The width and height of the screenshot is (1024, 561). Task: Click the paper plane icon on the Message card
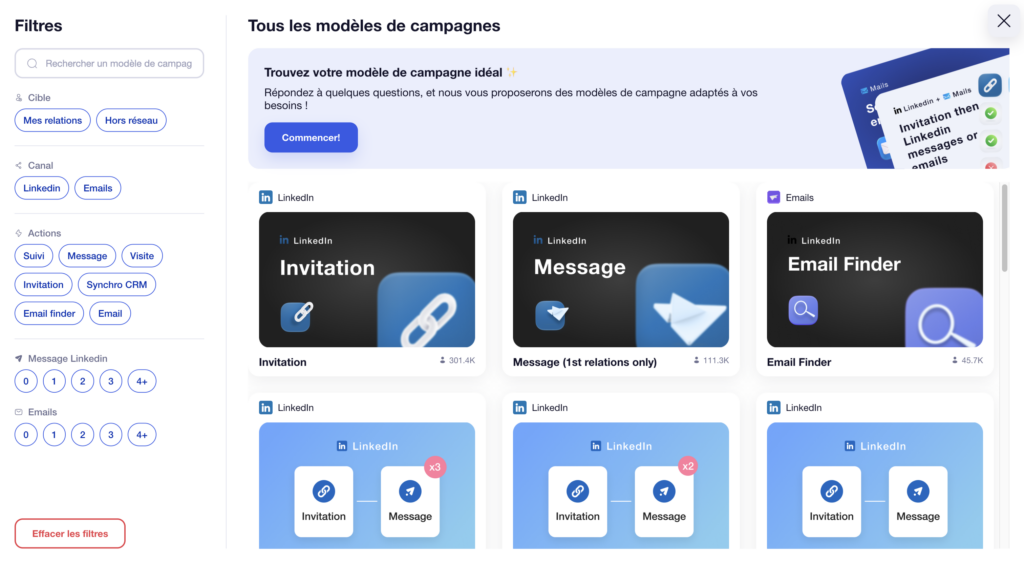[551, 315]
